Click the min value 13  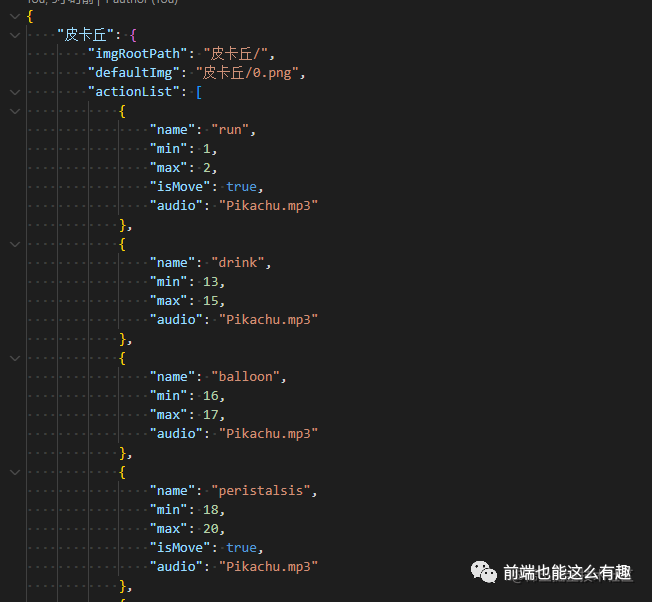(210, 282)
